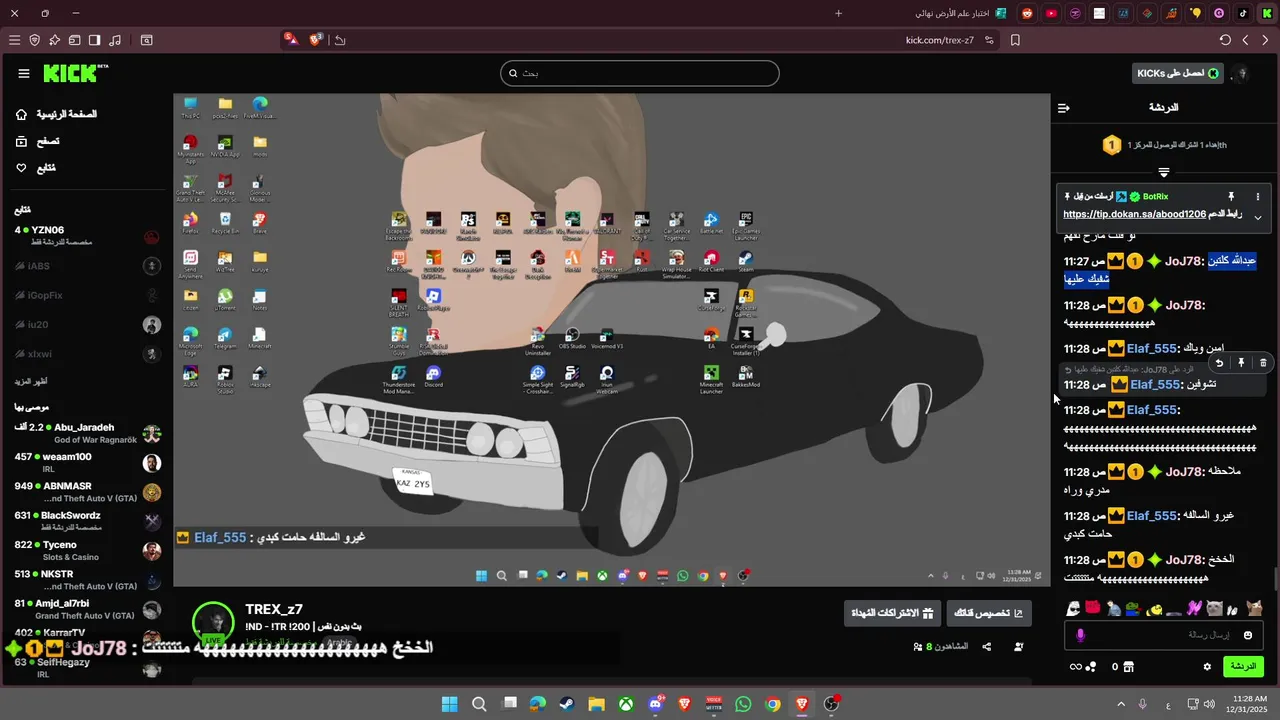1280x720 pixels.
Task: Switch to the TikTok tab
Action: [x=1243, y=13]
